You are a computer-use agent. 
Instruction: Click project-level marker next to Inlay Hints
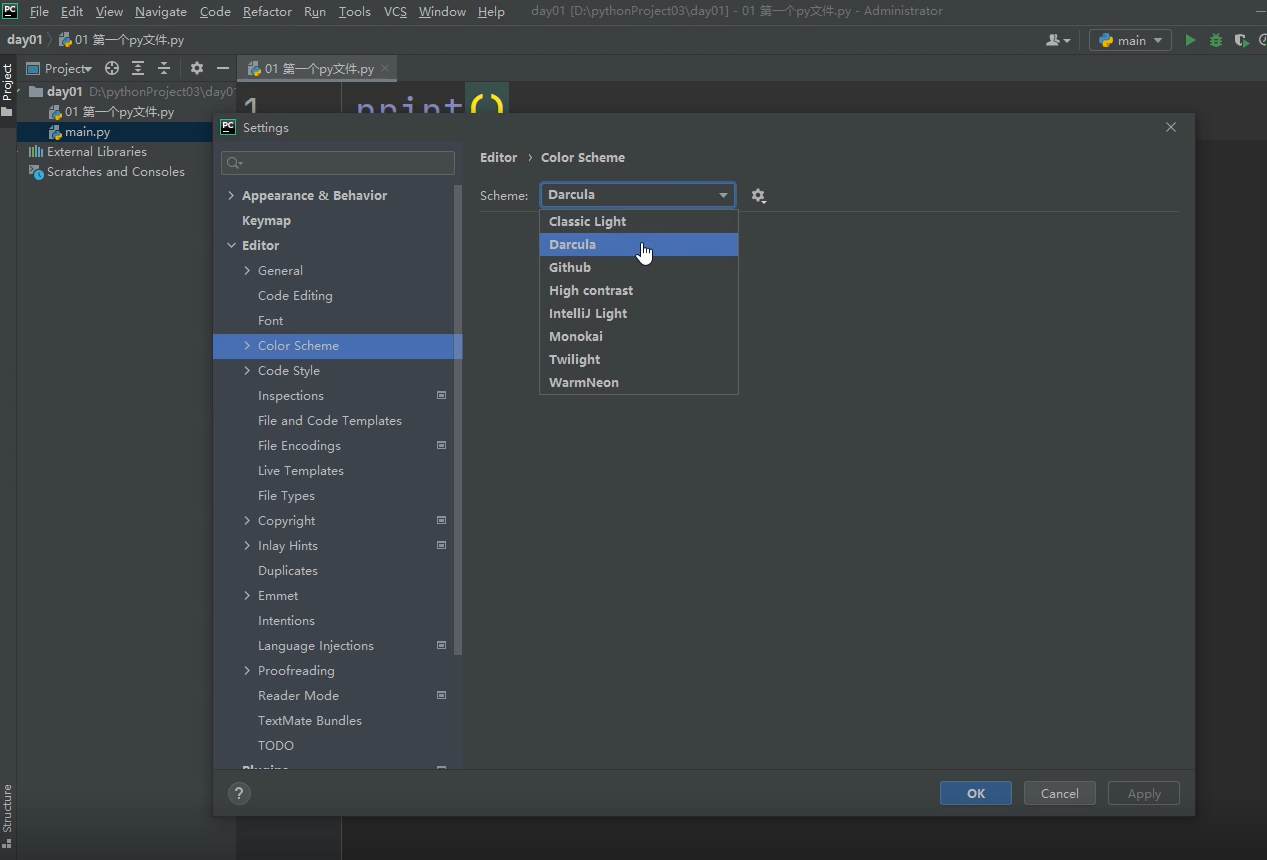point(441,545)
